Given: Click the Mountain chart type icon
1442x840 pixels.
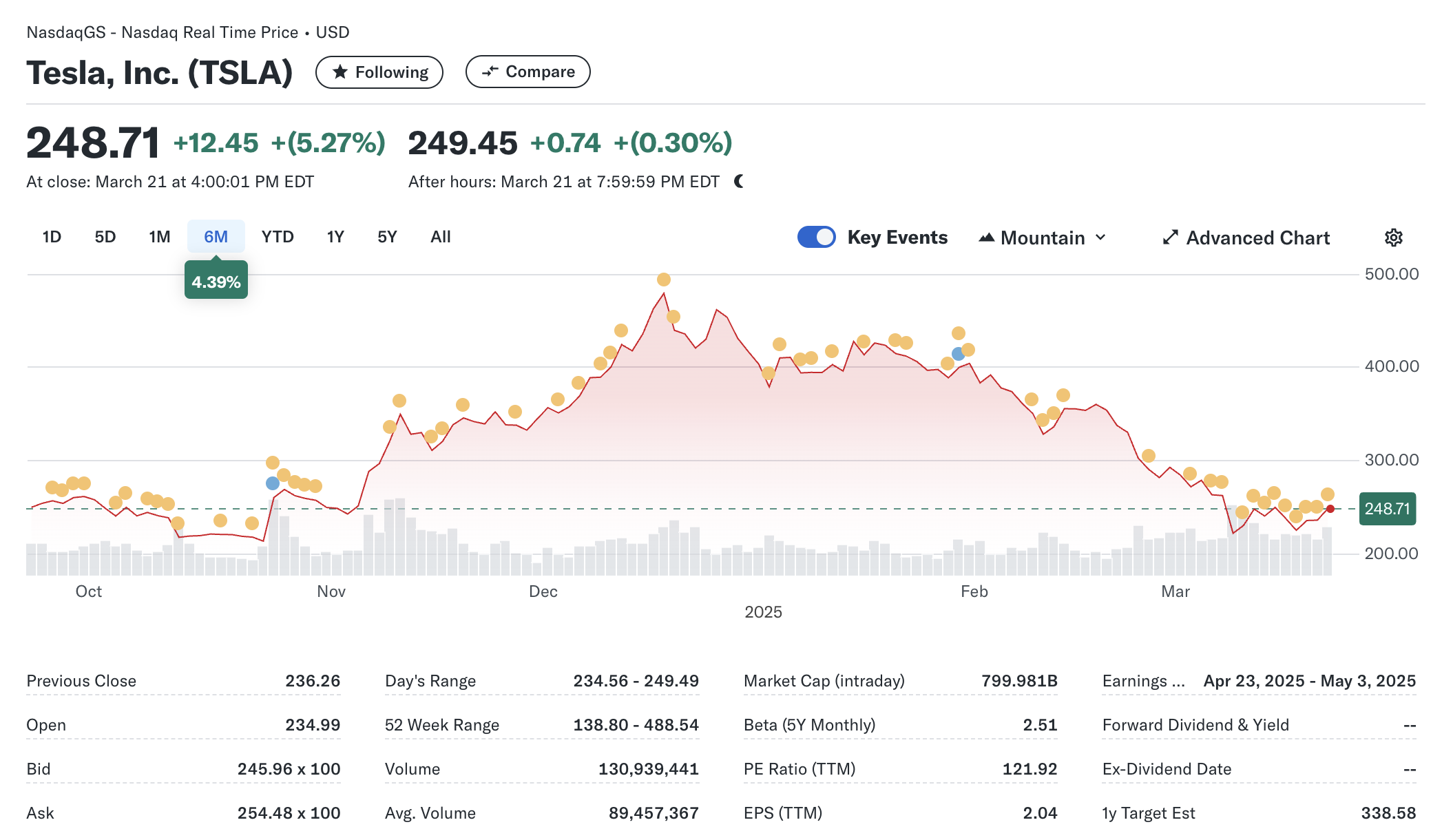Looking at the screenshot, I should tap(986, 238).
